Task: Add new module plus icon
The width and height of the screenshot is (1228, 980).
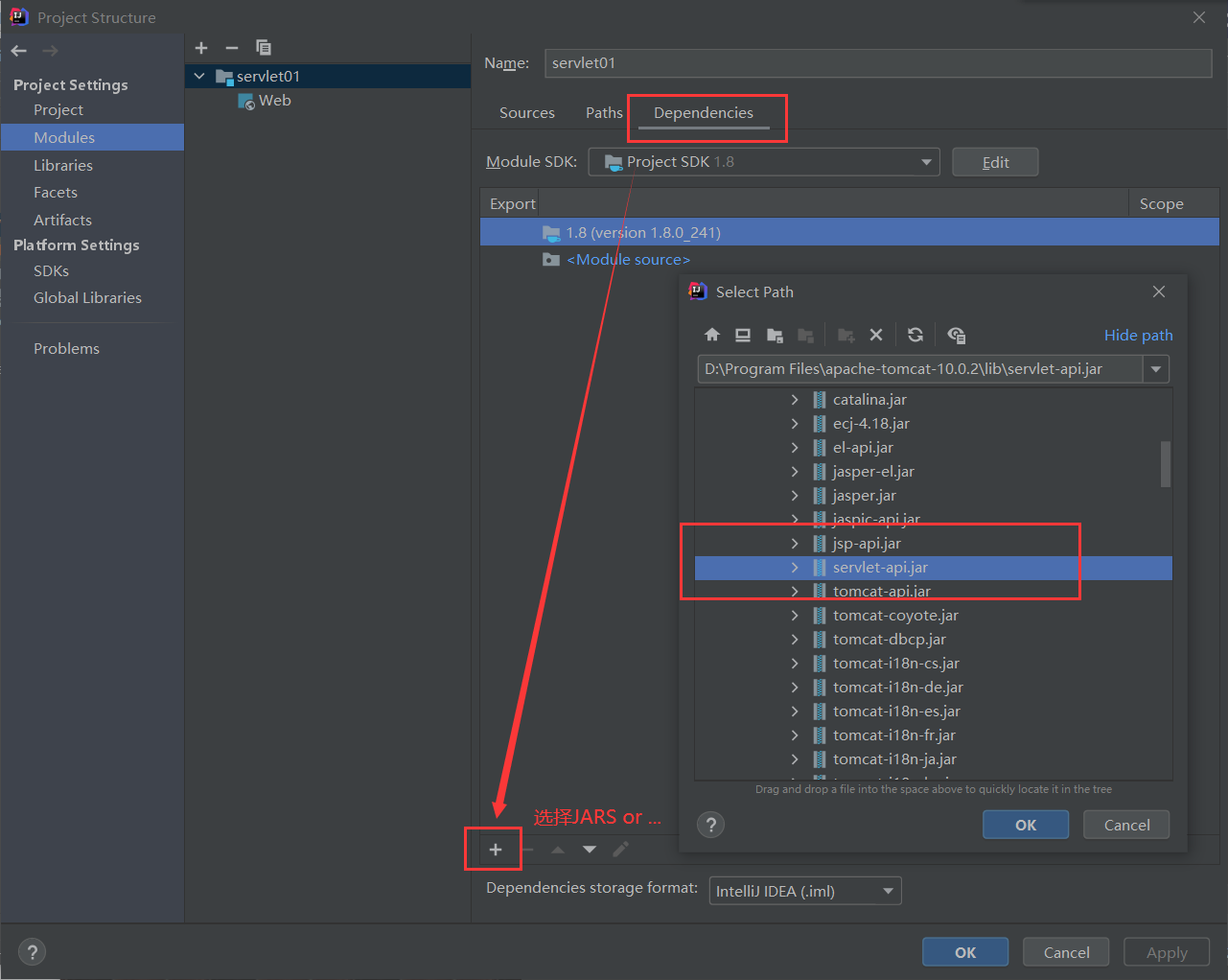Action: (x=201, y=48)
